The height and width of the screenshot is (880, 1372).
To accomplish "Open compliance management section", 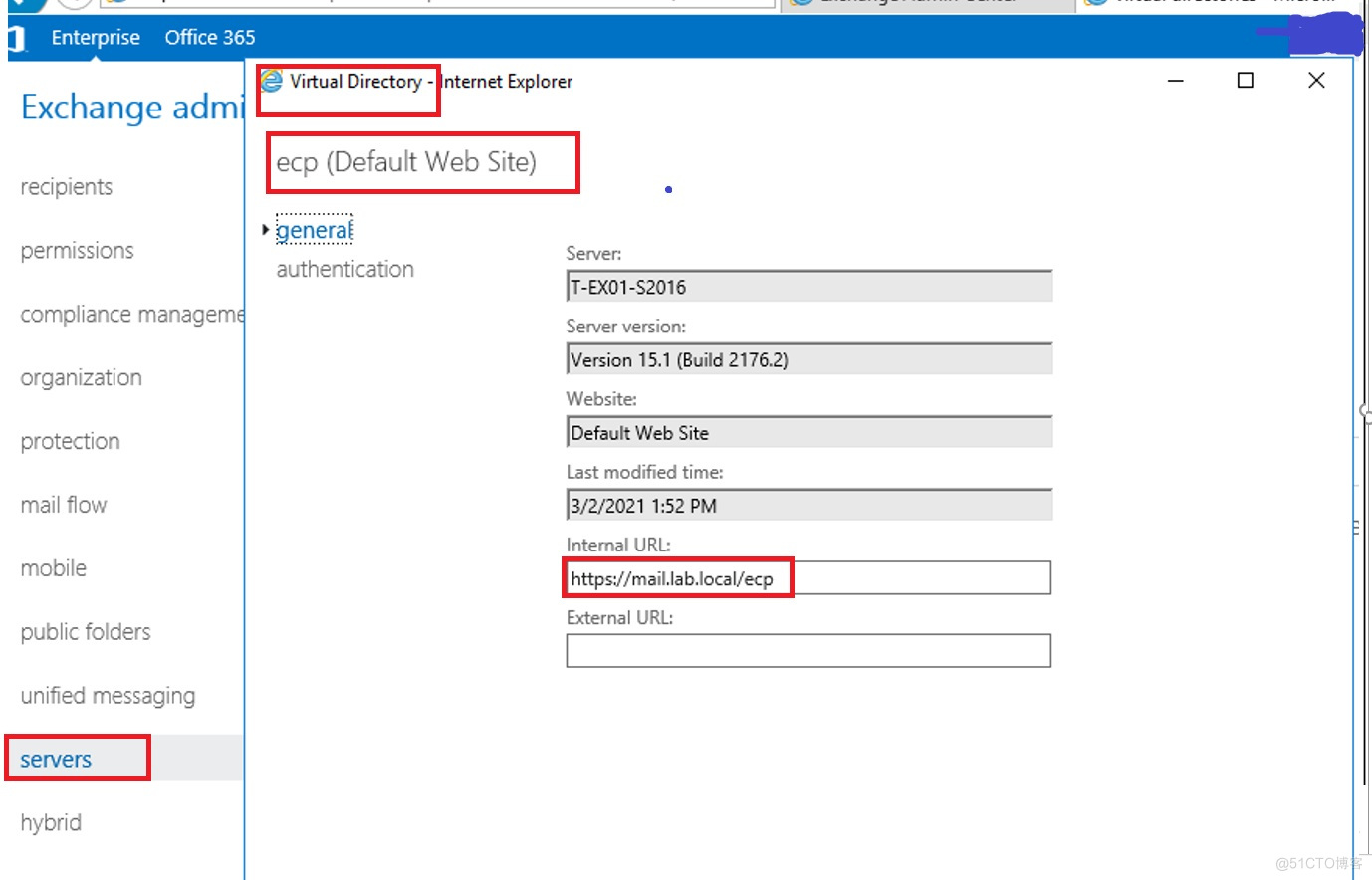I will 131,315.
